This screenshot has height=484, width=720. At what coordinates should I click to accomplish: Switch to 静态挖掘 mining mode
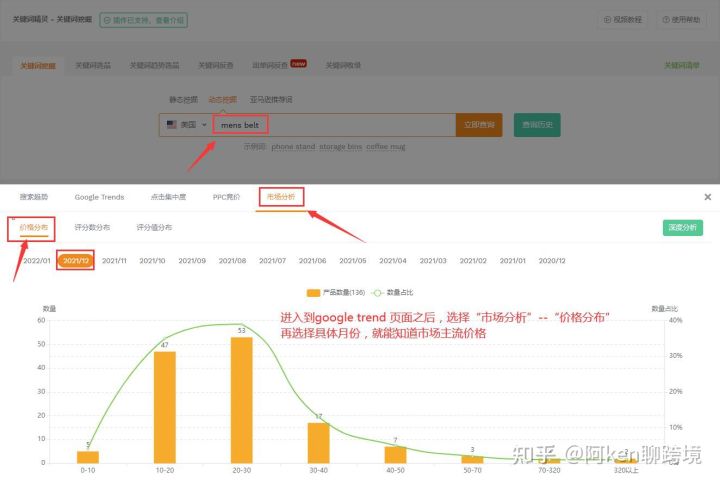tap(183, 99)
